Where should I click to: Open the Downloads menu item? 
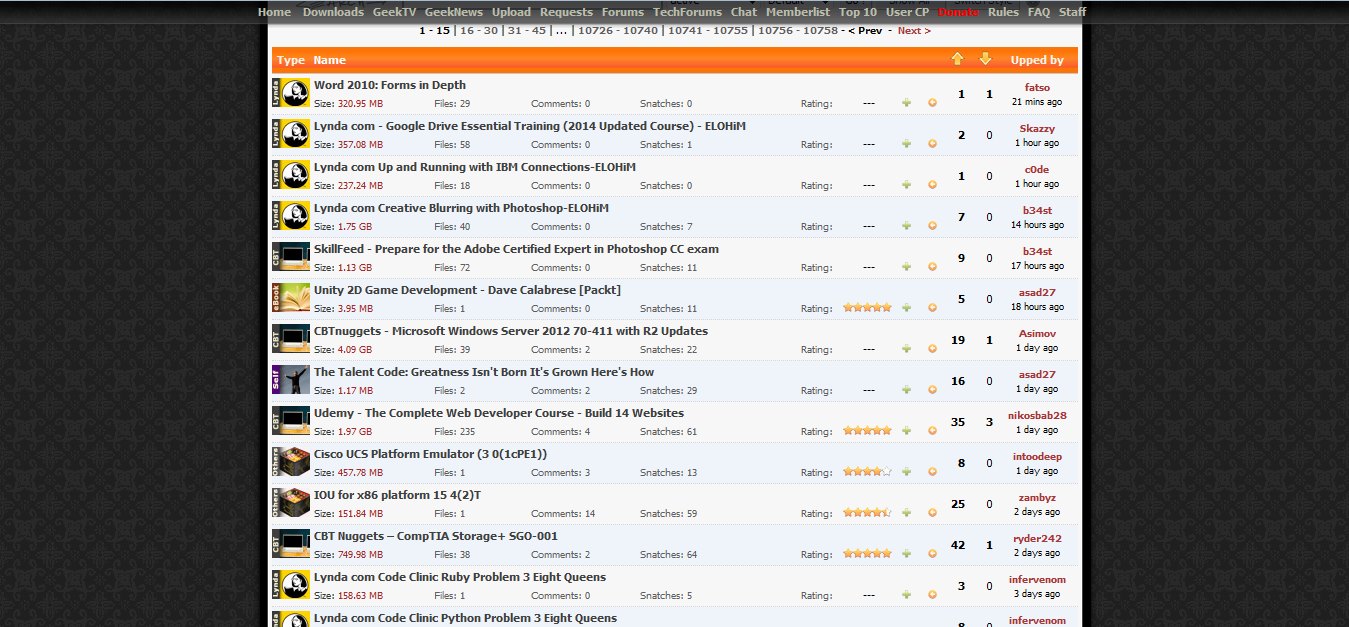pos(333,12)
